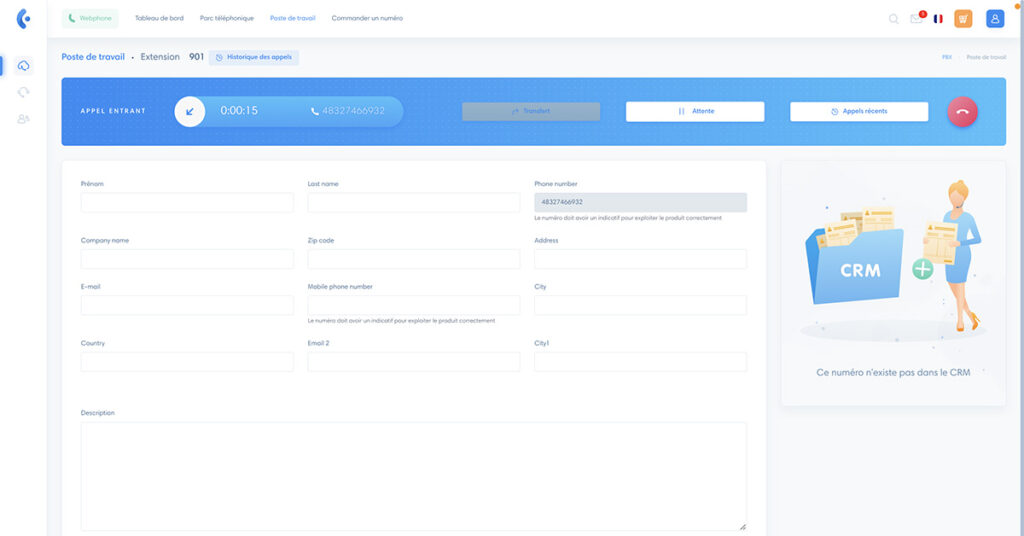Open Historique des appels
Image resolution: width=1024 pixels, height=536 pixels.
pos(254,57)
